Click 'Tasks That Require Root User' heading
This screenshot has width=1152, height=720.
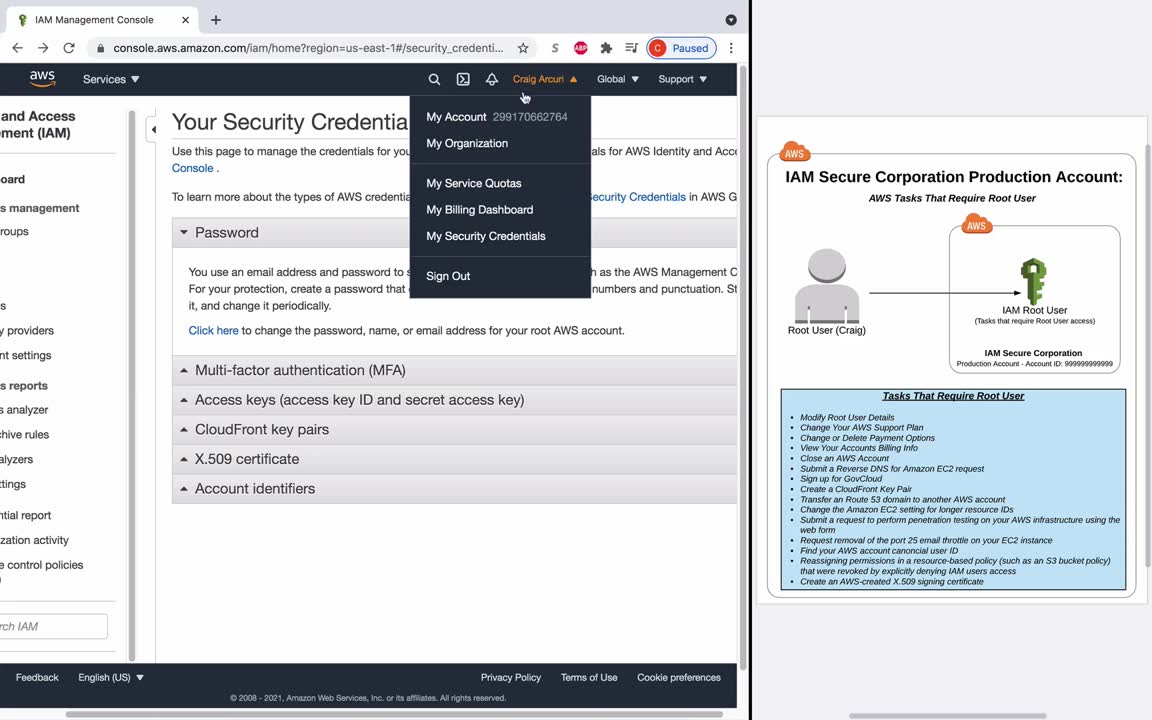click(953, 396)
